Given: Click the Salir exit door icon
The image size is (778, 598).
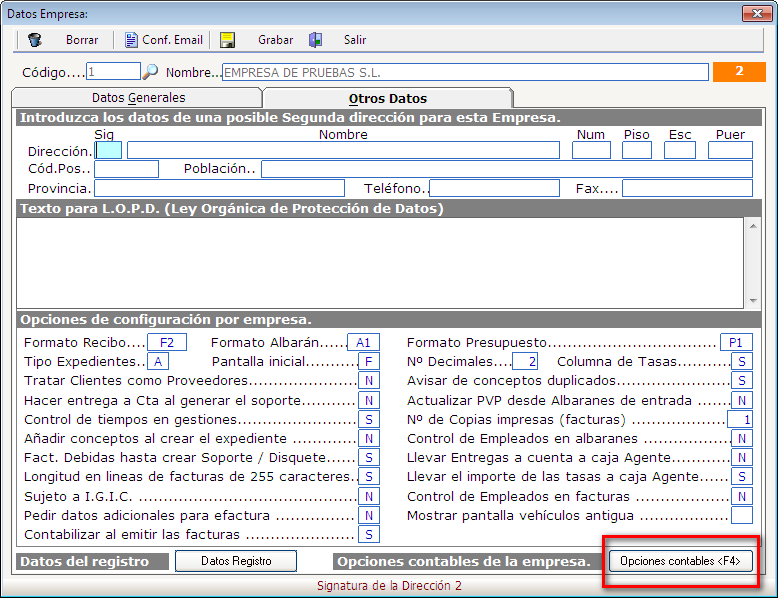Looking at the screenshot, I should [316, 40].
